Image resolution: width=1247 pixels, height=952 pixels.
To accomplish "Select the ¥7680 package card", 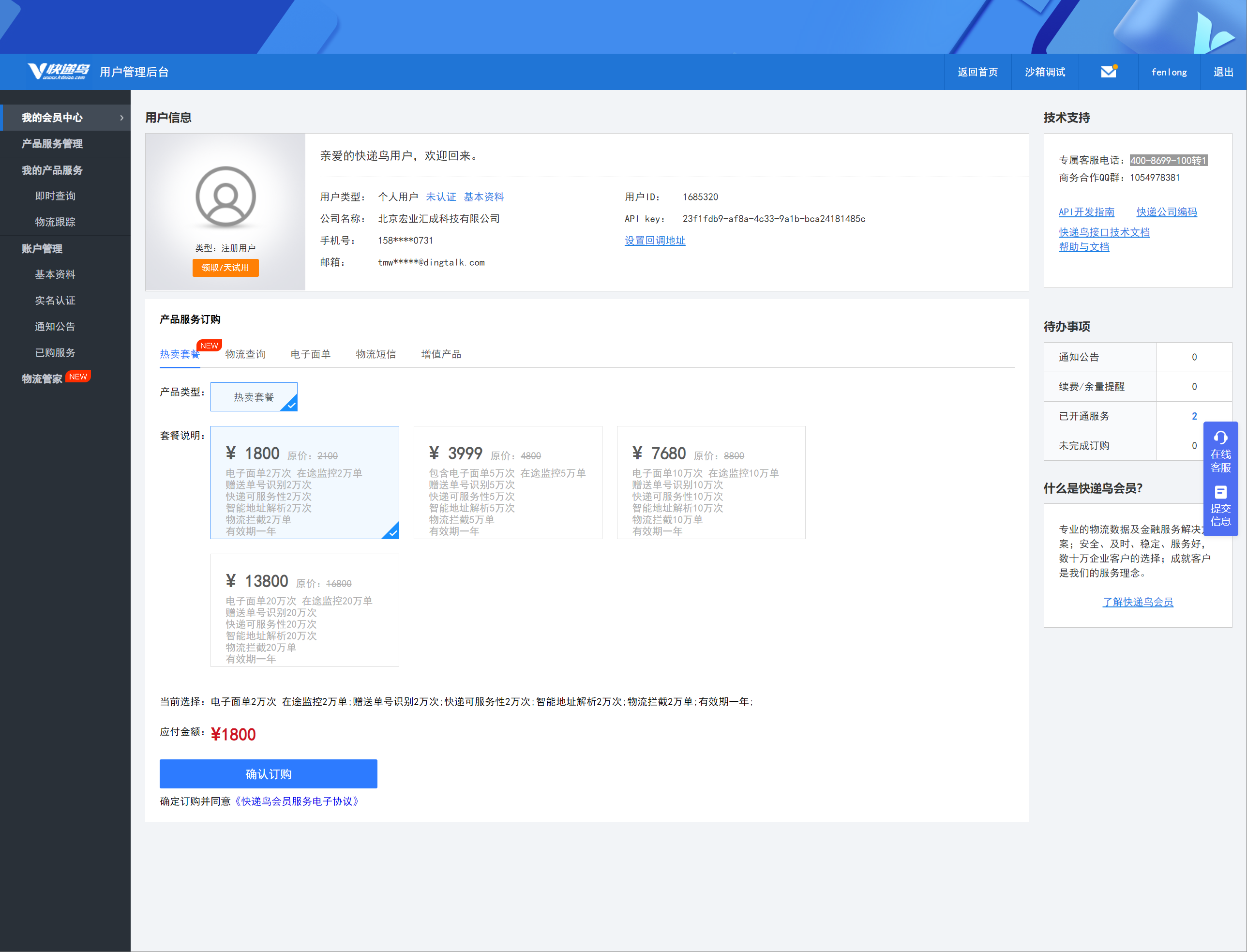I will coord(711,482).
